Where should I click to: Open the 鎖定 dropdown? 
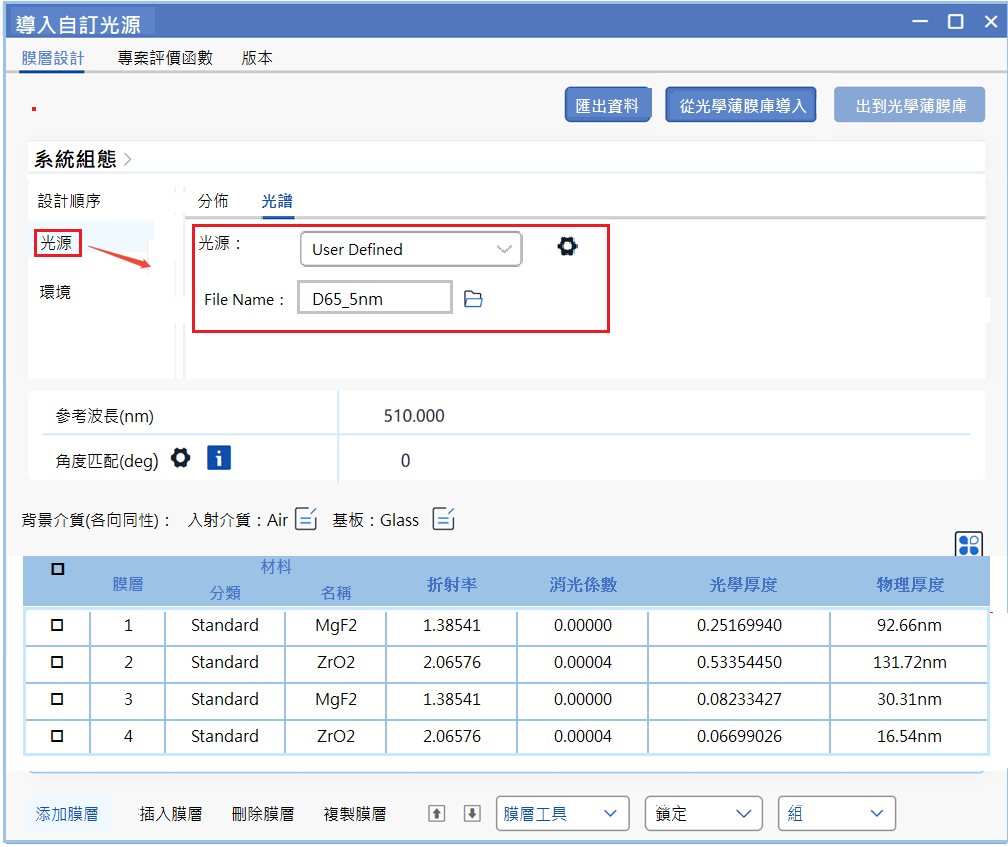pos(703,814)
